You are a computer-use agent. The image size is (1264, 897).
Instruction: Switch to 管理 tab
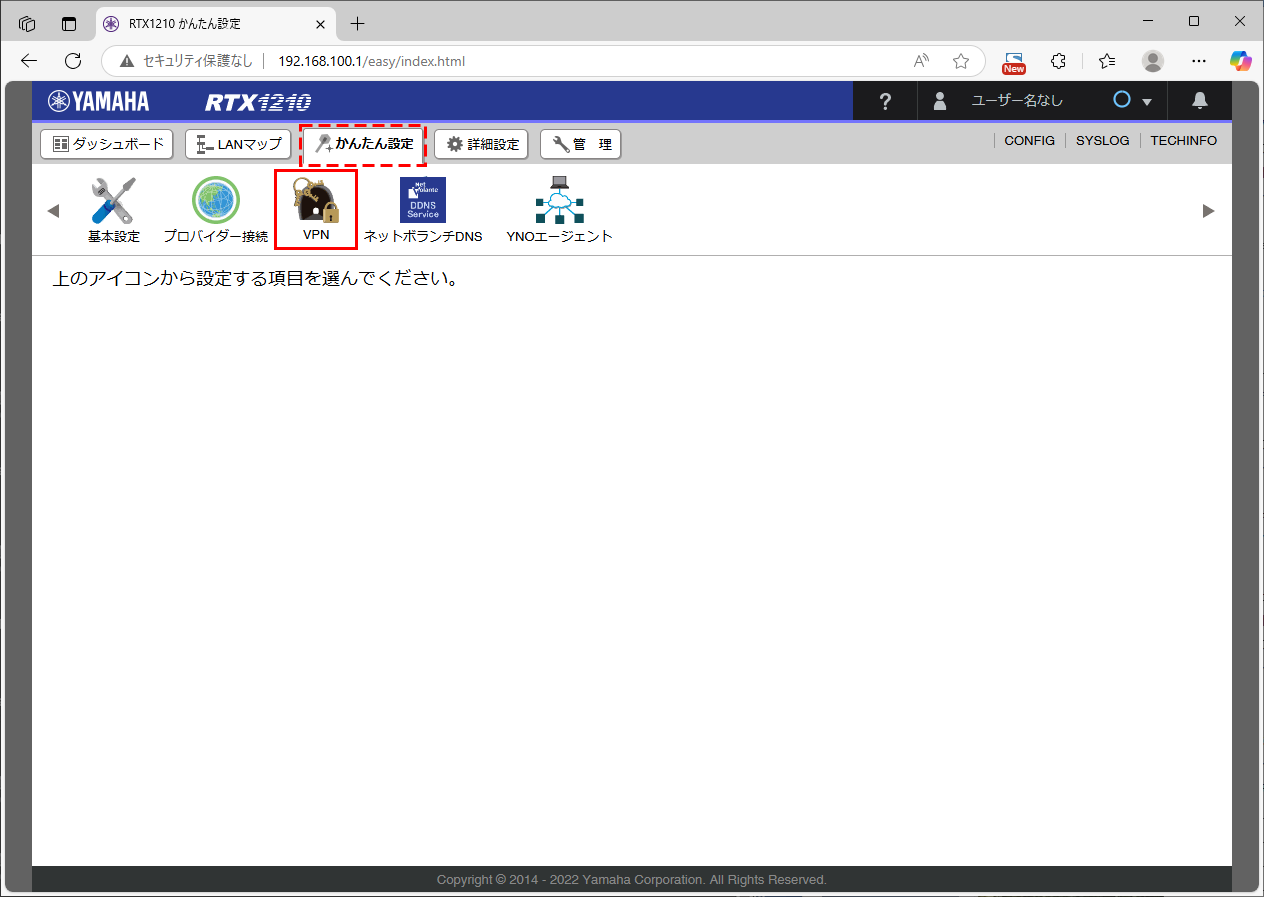(581, 144)
